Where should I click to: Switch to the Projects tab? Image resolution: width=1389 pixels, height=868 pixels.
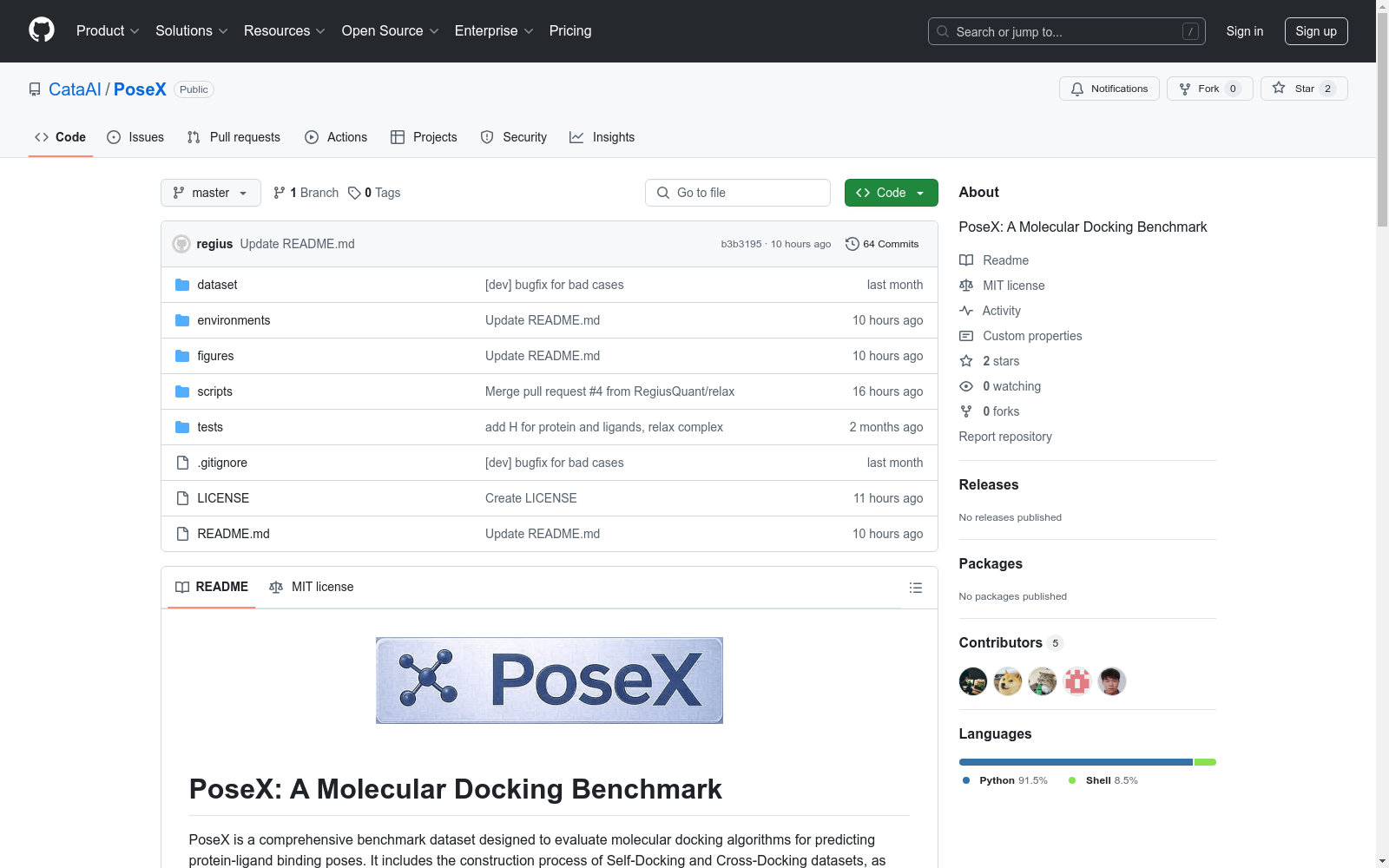424,137
